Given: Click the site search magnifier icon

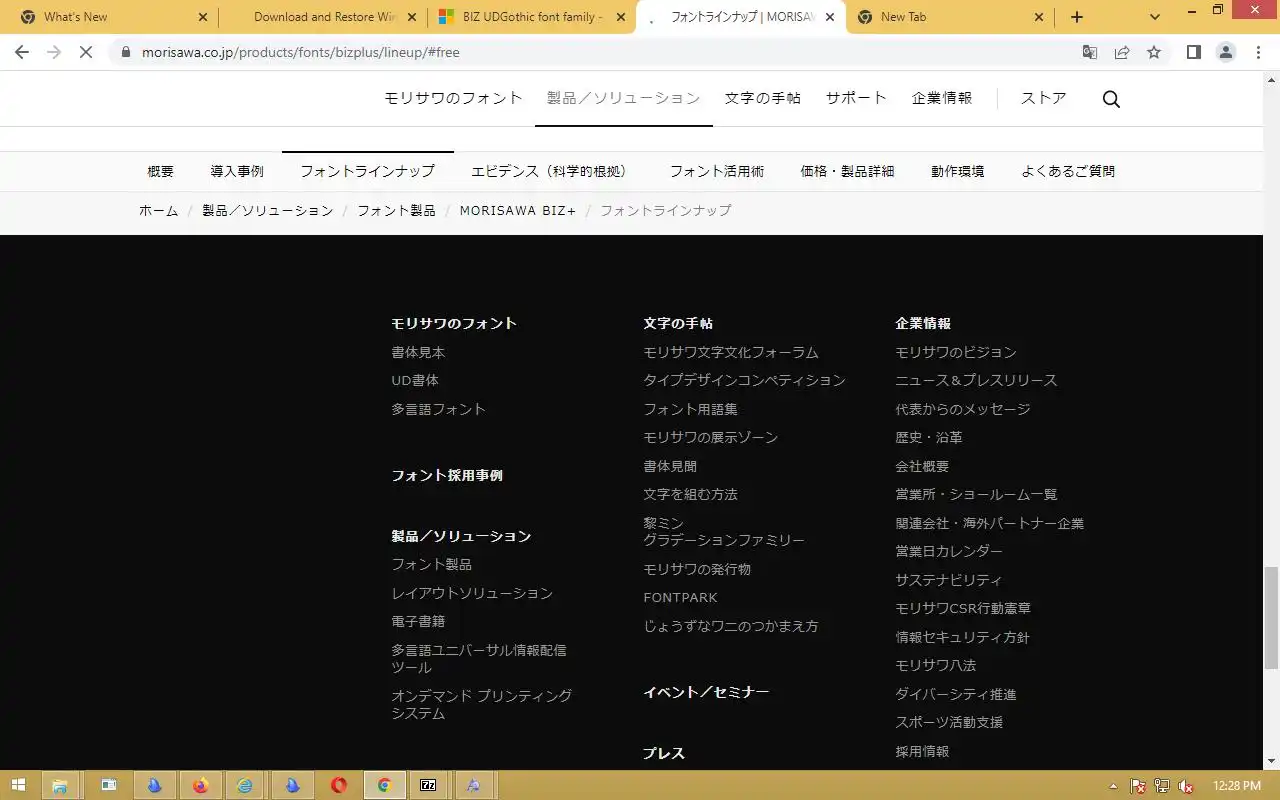Looking at the screenshot, I should coord(1111,99).
